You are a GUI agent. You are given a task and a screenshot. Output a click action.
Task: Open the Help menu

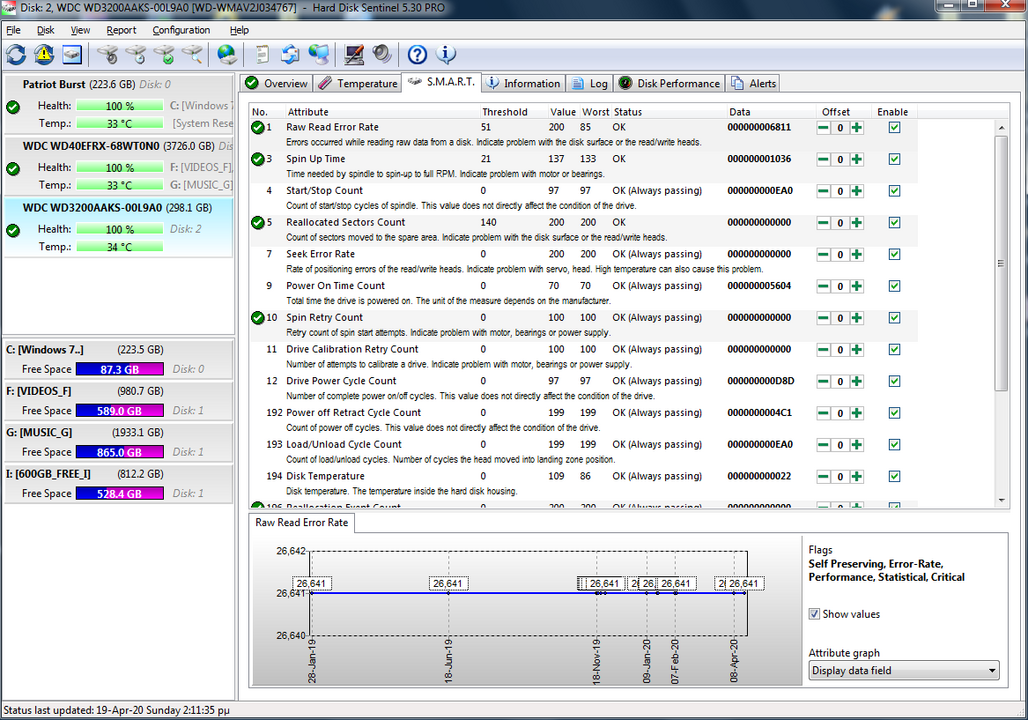(239, 30)
